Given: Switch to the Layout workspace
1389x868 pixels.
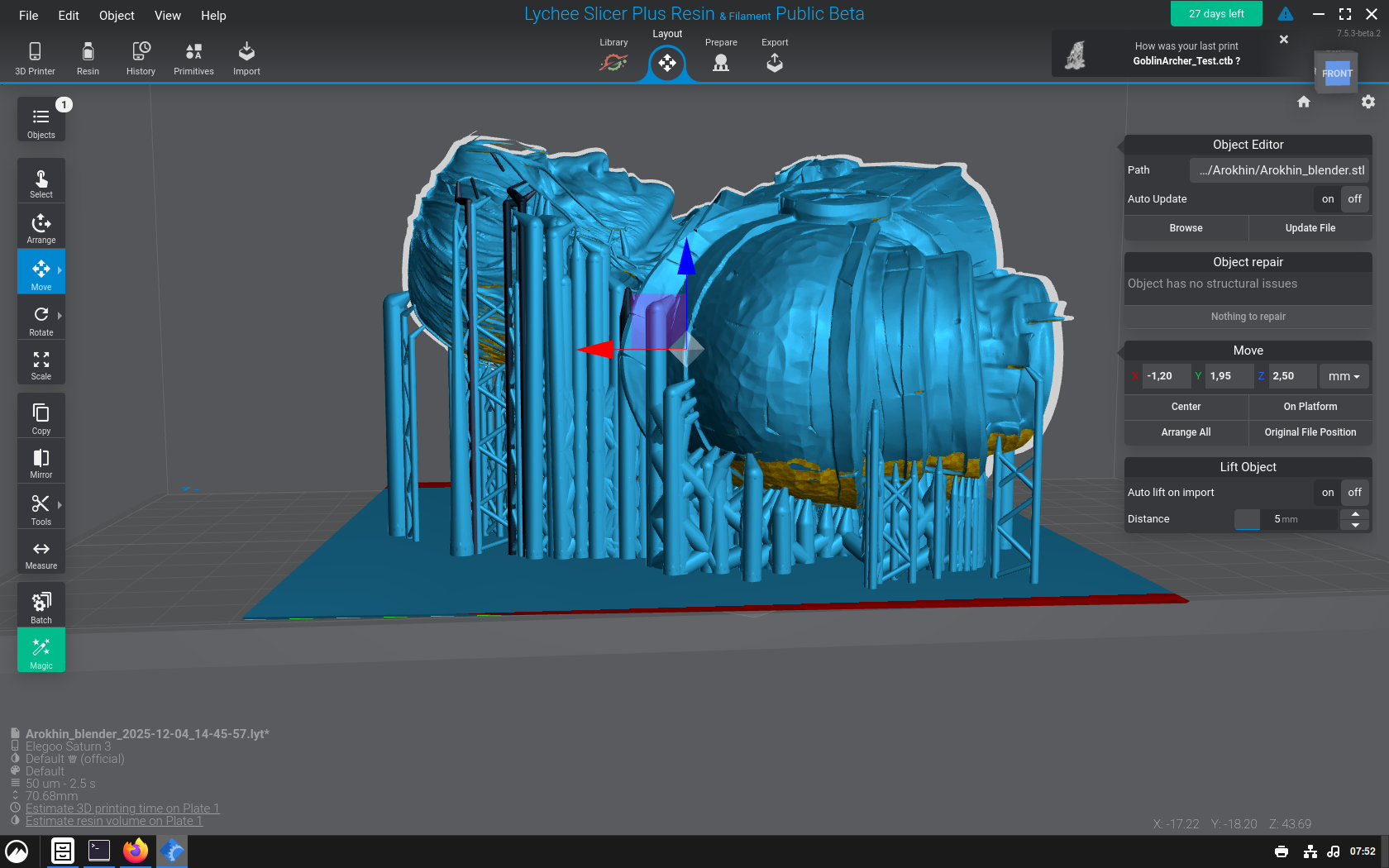Looking at the screenshot, I should point(667,55).
